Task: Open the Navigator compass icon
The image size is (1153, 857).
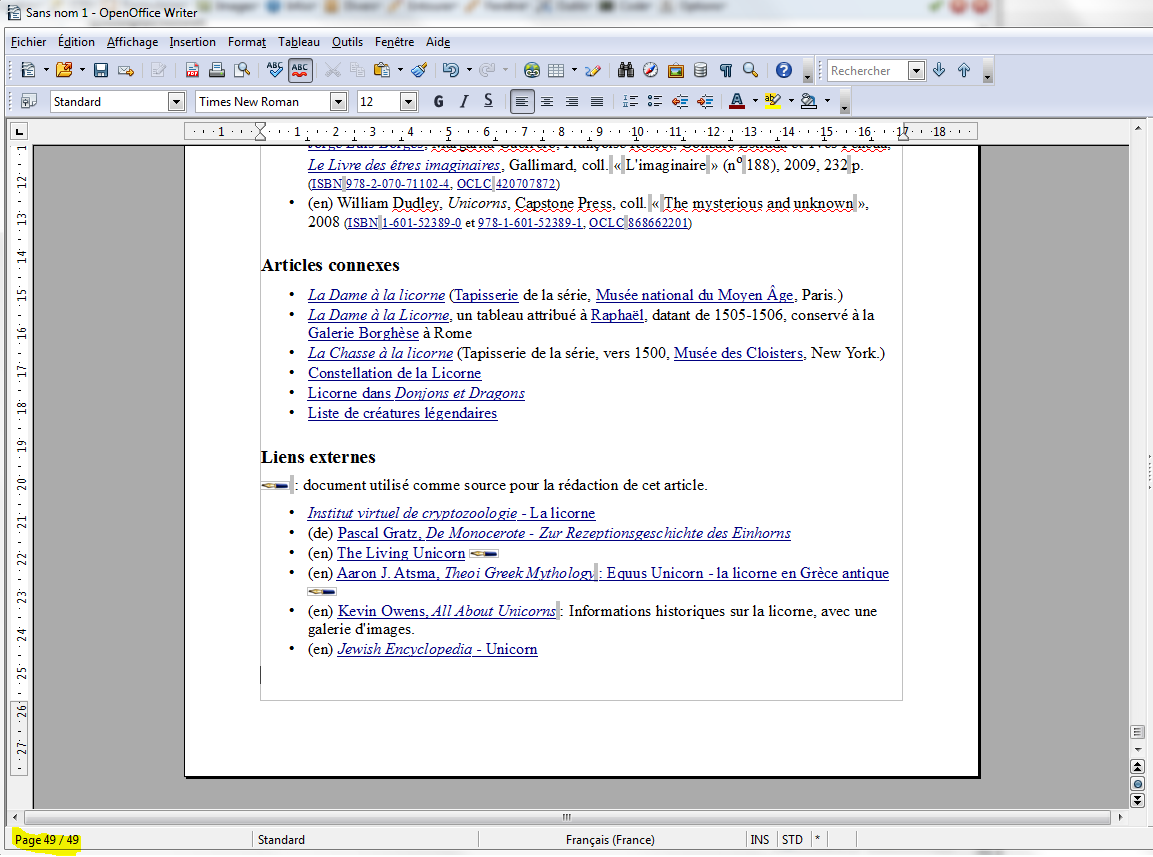Action: (650, 70)
